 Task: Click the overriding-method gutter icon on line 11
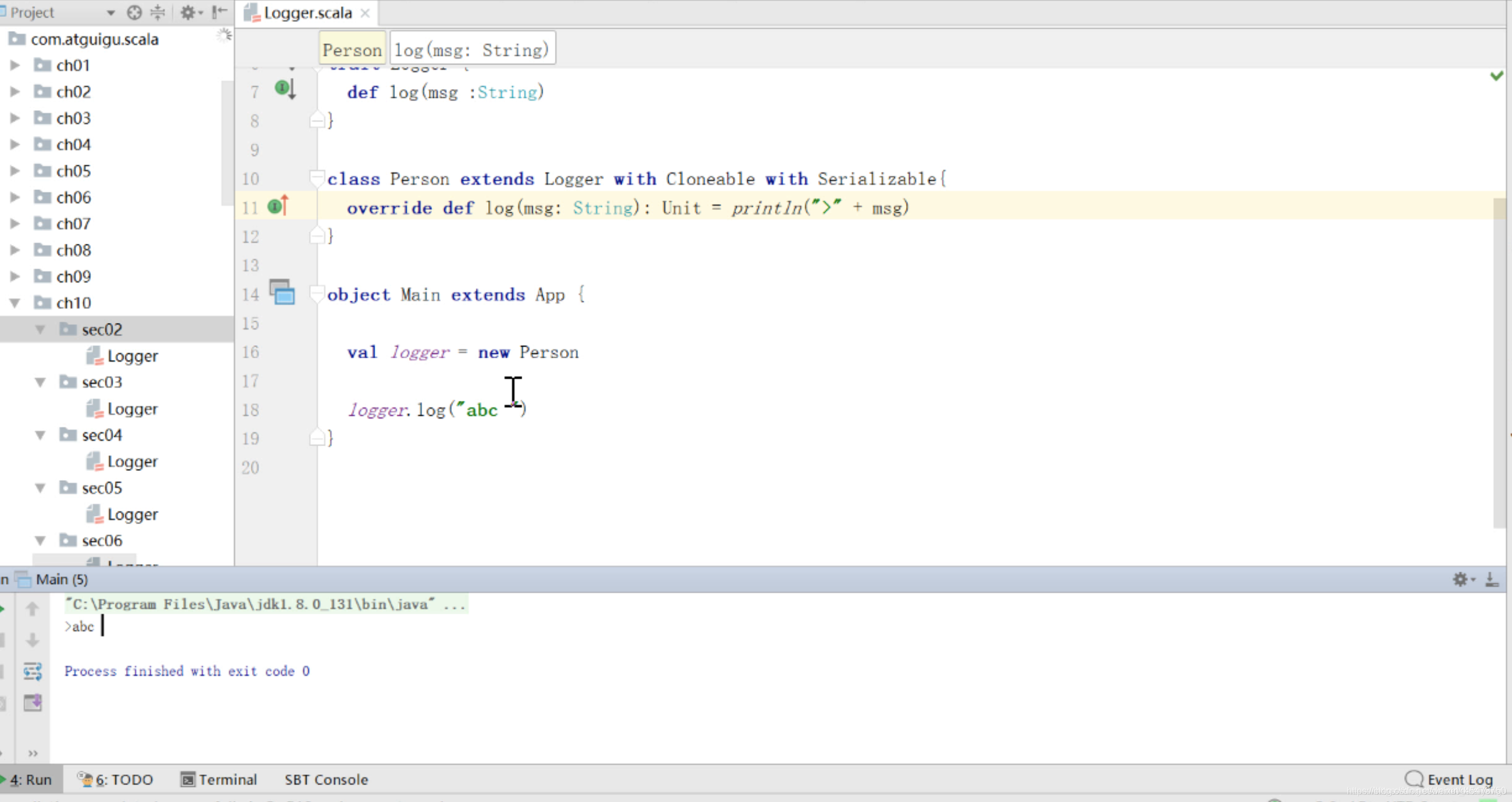278,206
